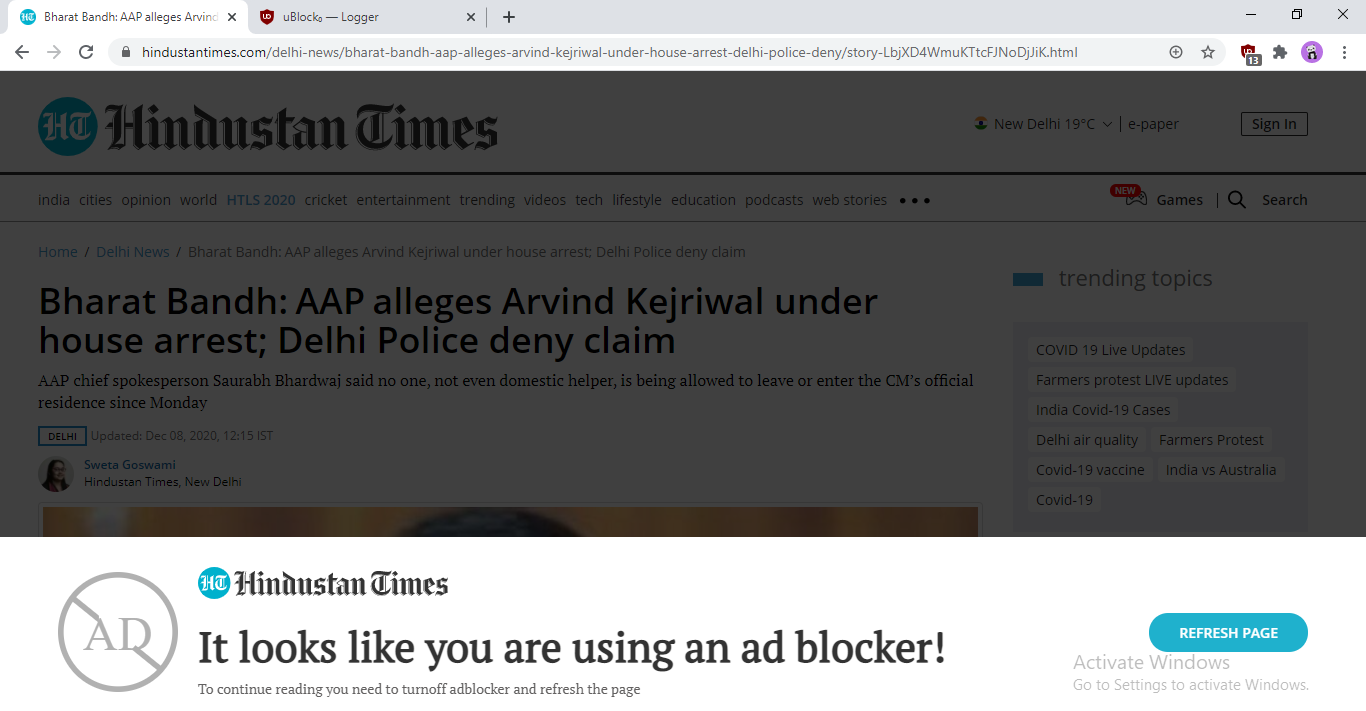Open Farmers protest LIVE updates topic
Screen dimensions: 1366x711
1132,380
